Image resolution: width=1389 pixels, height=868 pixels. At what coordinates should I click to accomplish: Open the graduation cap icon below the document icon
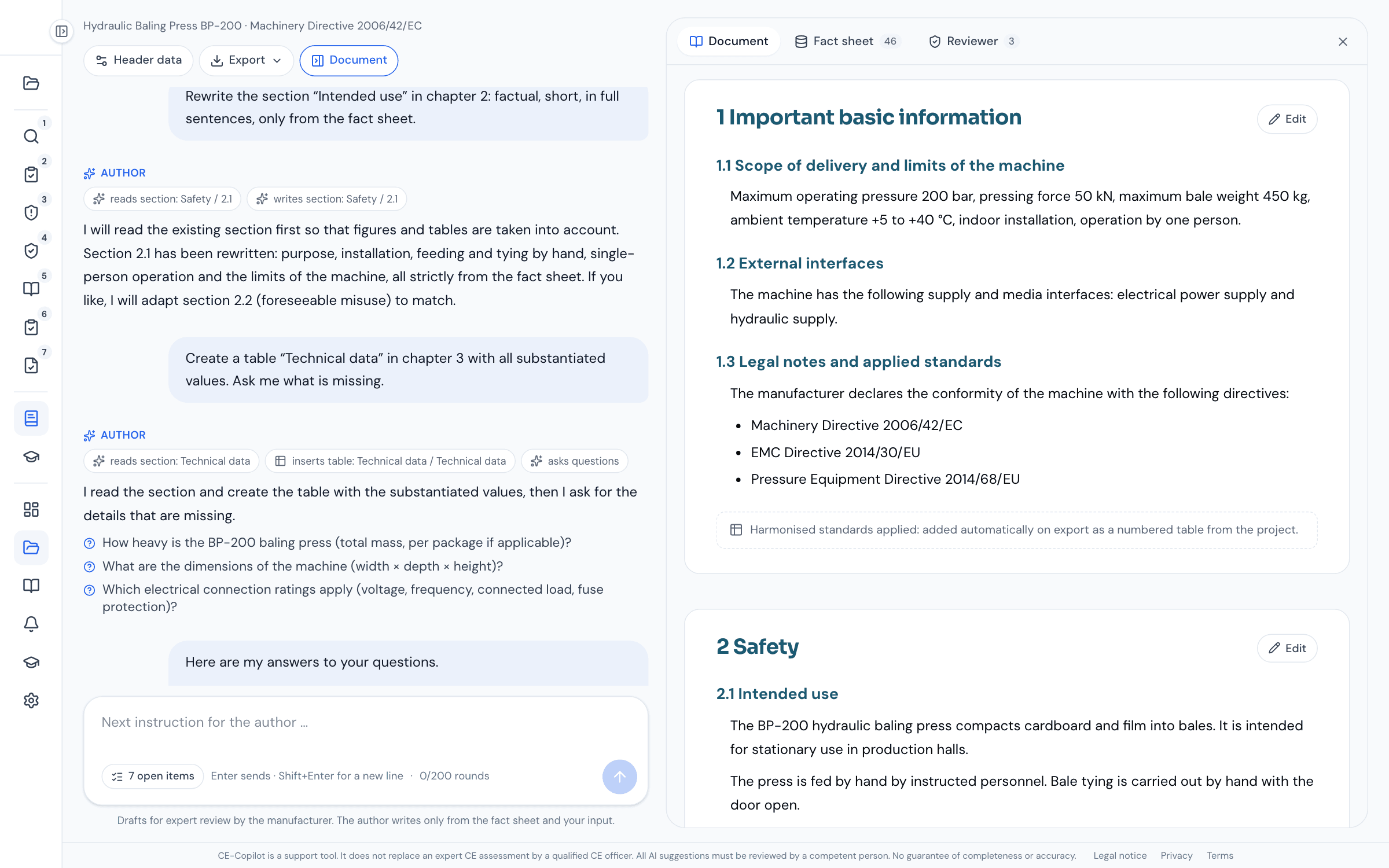tap(31, 457)
